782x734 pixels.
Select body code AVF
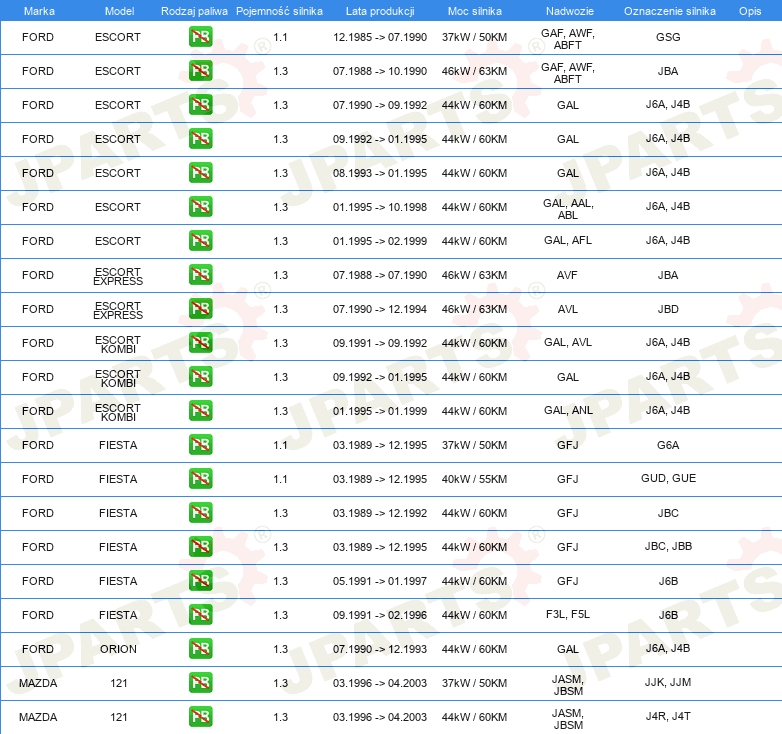pyautogui.click(x=567, y=275)
